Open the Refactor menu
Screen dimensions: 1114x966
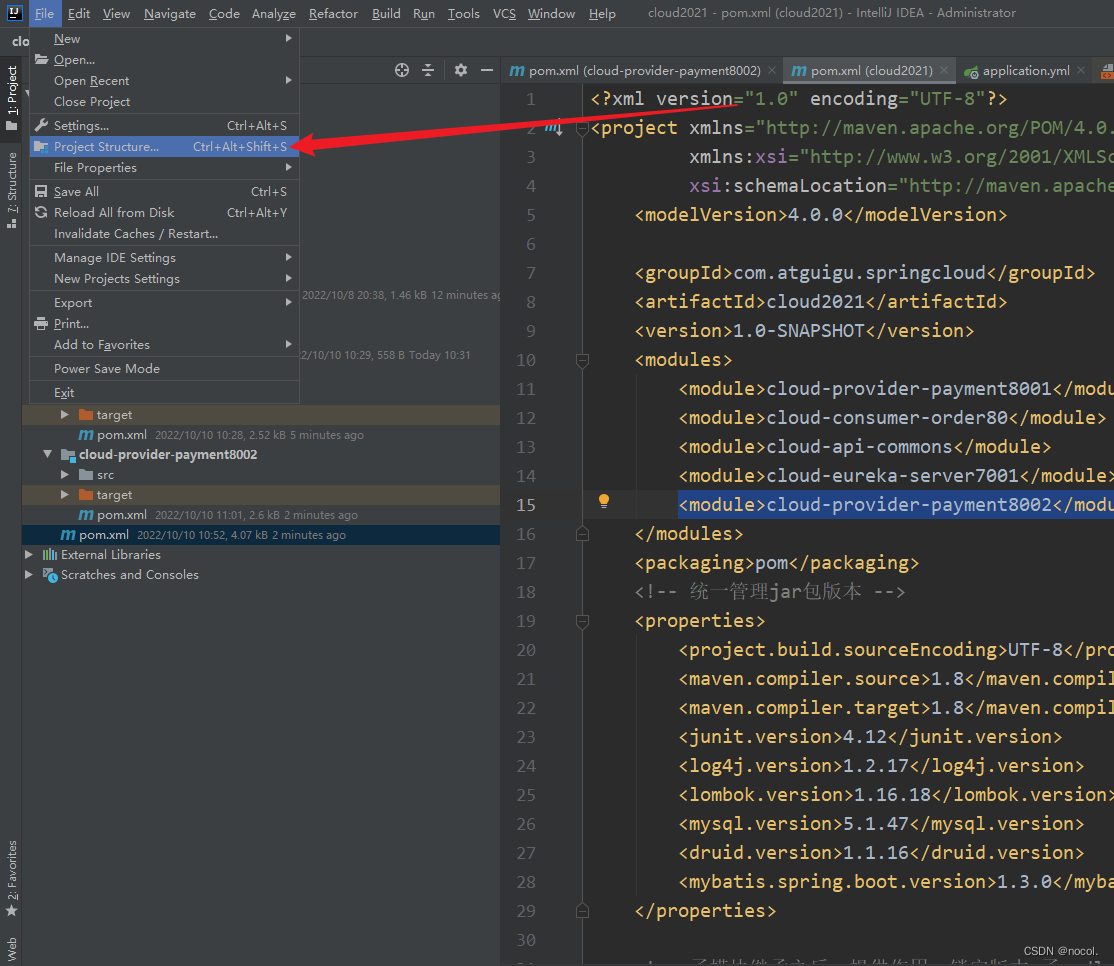pos(332,13)
